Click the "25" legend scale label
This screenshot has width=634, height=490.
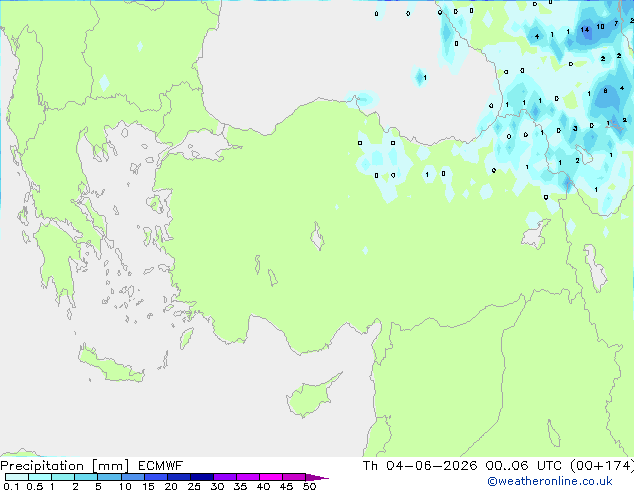[x=194, y=486]
